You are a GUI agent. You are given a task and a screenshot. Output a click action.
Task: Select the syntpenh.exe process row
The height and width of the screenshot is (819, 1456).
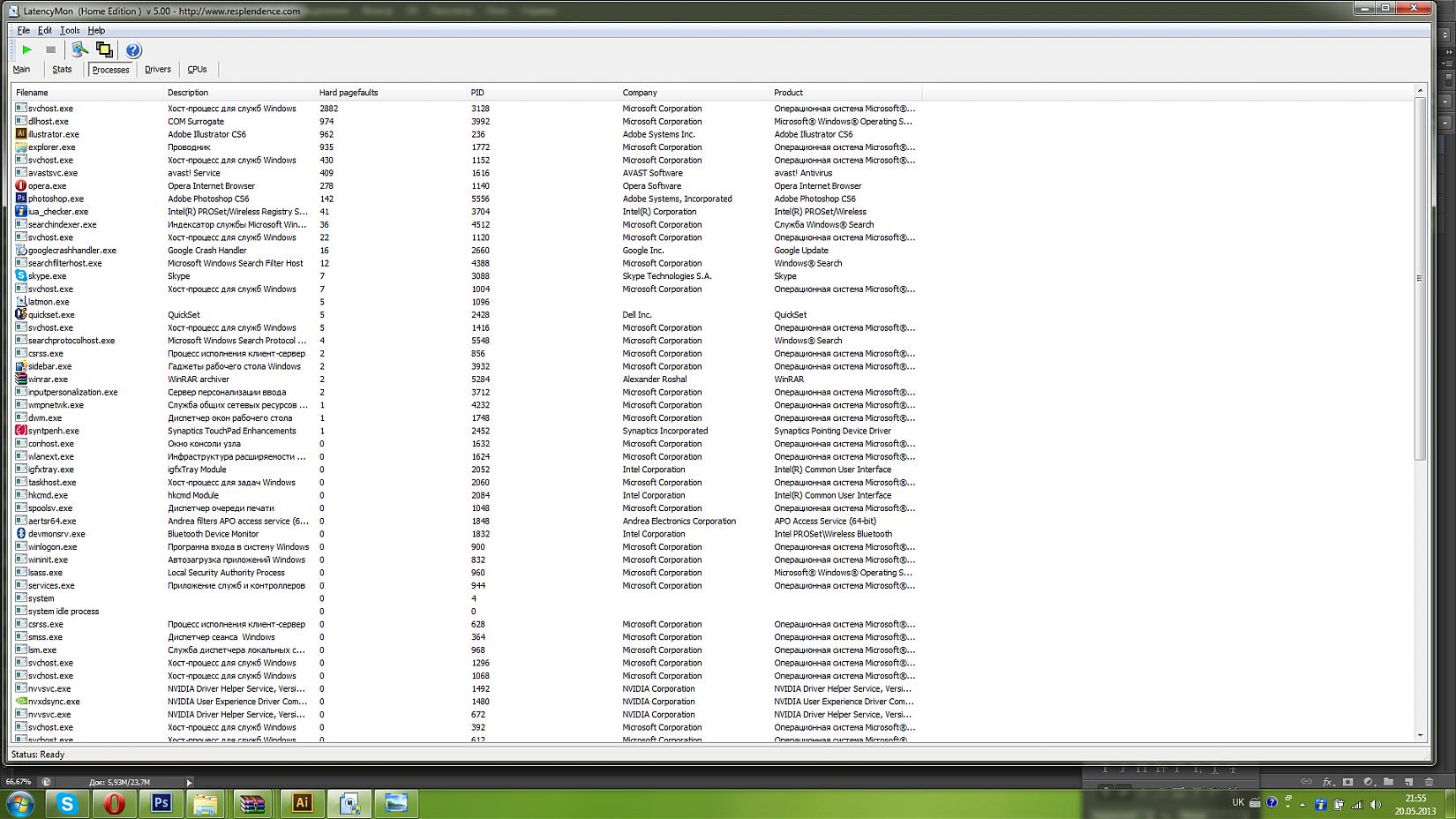tap(468, 431)
